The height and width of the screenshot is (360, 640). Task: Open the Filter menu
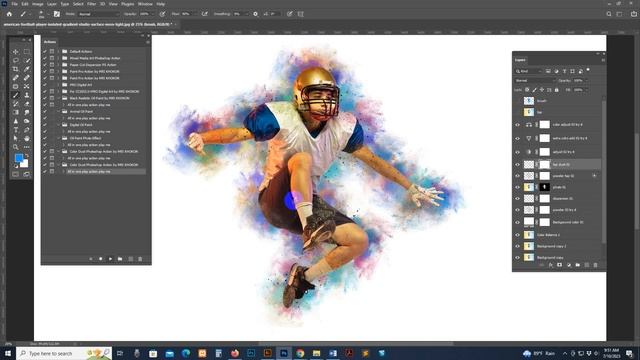(91, 4)
